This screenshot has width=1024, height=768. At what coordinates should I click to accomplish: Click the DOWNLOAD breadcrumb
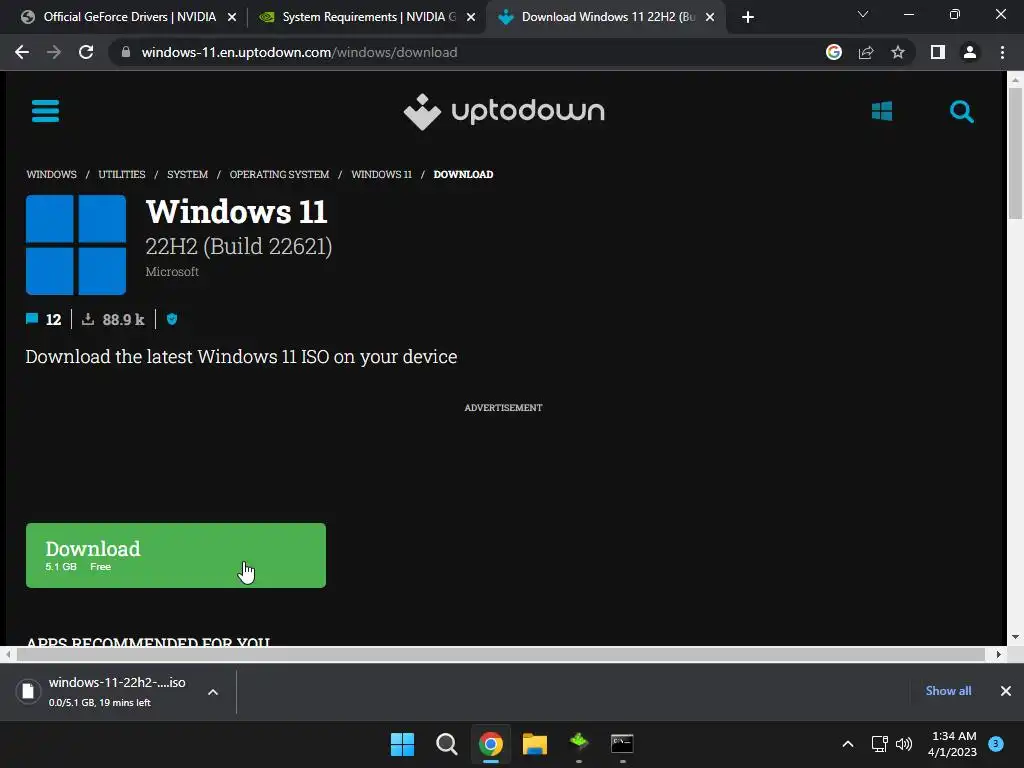coord(463,174)
